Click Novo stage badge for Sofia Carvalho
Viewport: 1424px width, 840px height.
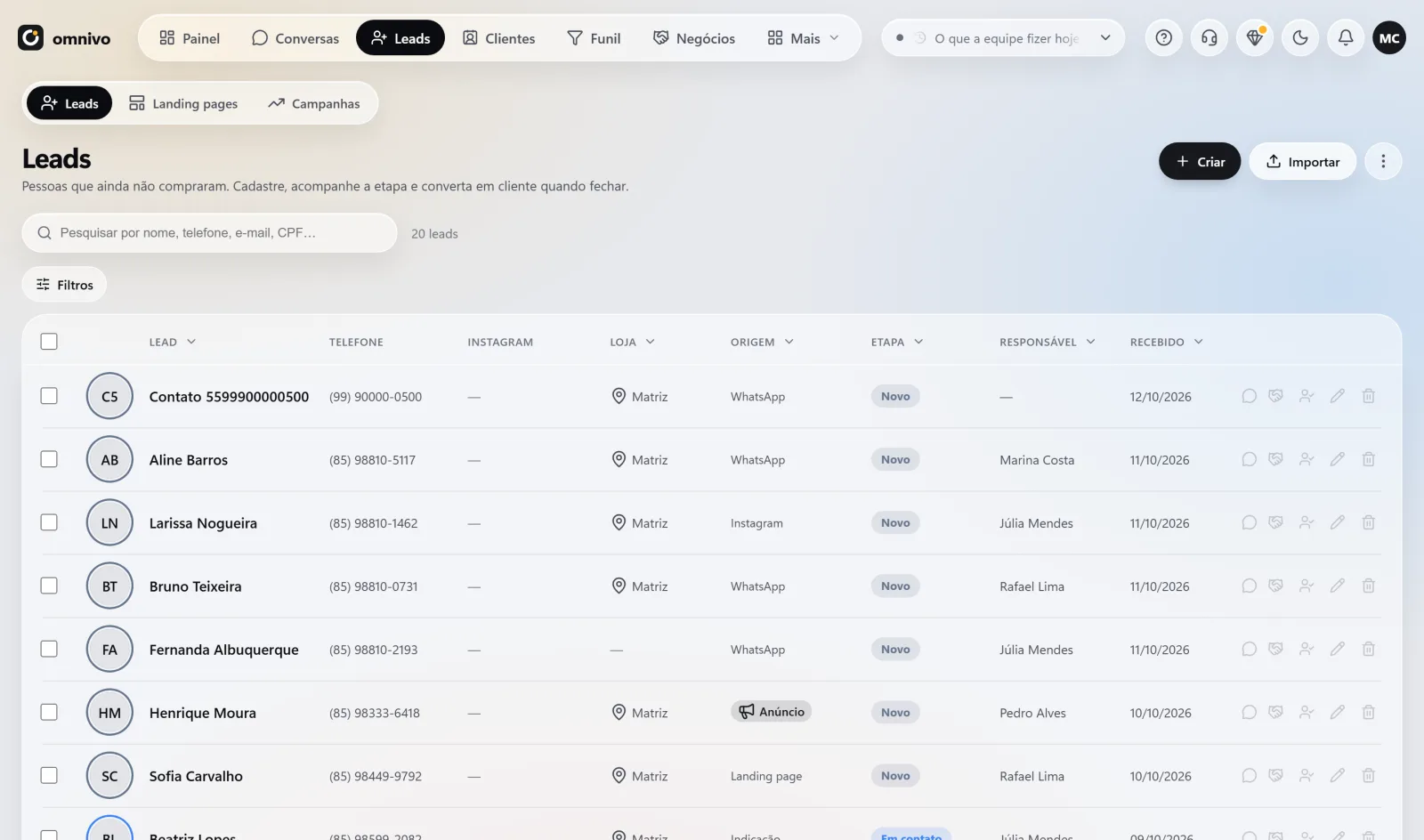click(895, 775)
